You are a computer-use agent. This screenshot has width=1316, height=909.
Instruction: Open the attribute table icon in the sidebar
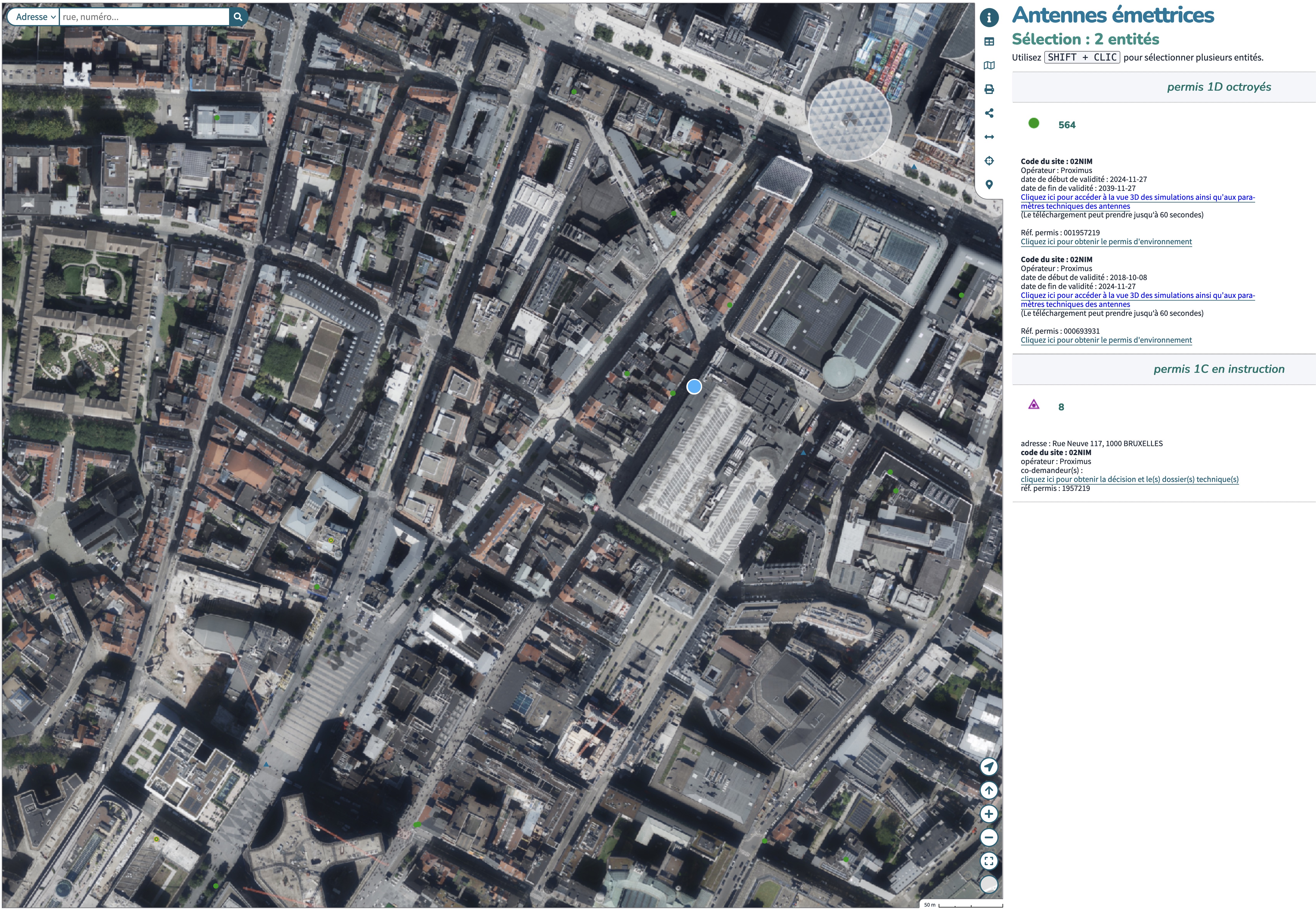(989, 41)
